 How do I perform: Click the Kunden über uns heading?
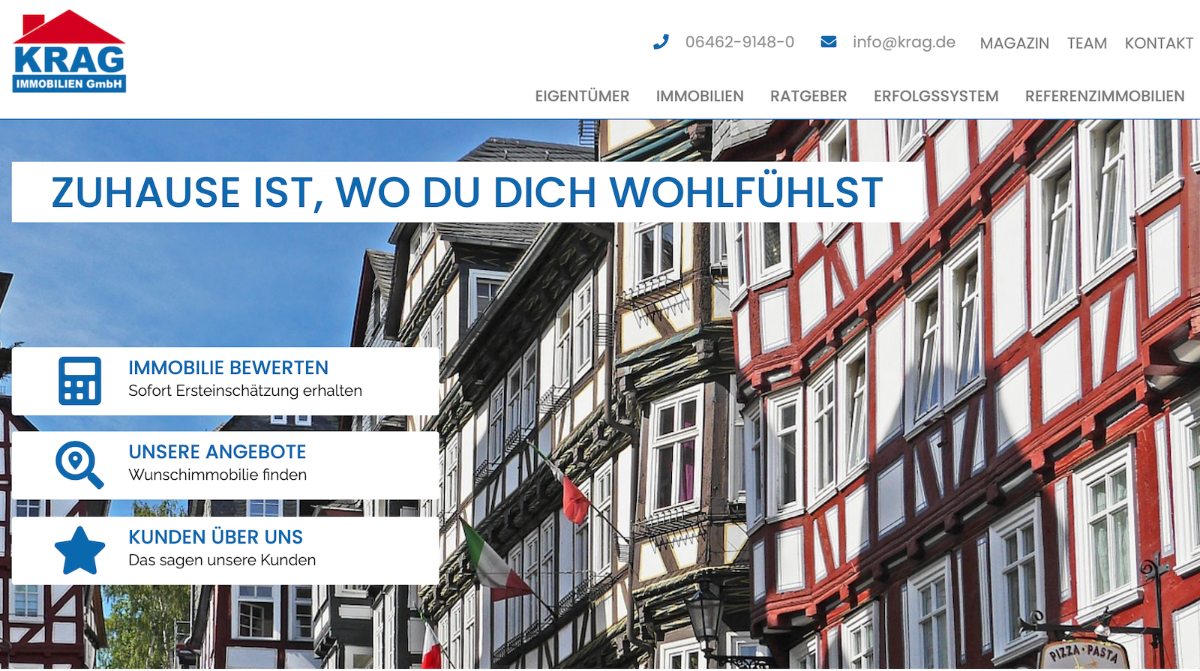point(215,537)
